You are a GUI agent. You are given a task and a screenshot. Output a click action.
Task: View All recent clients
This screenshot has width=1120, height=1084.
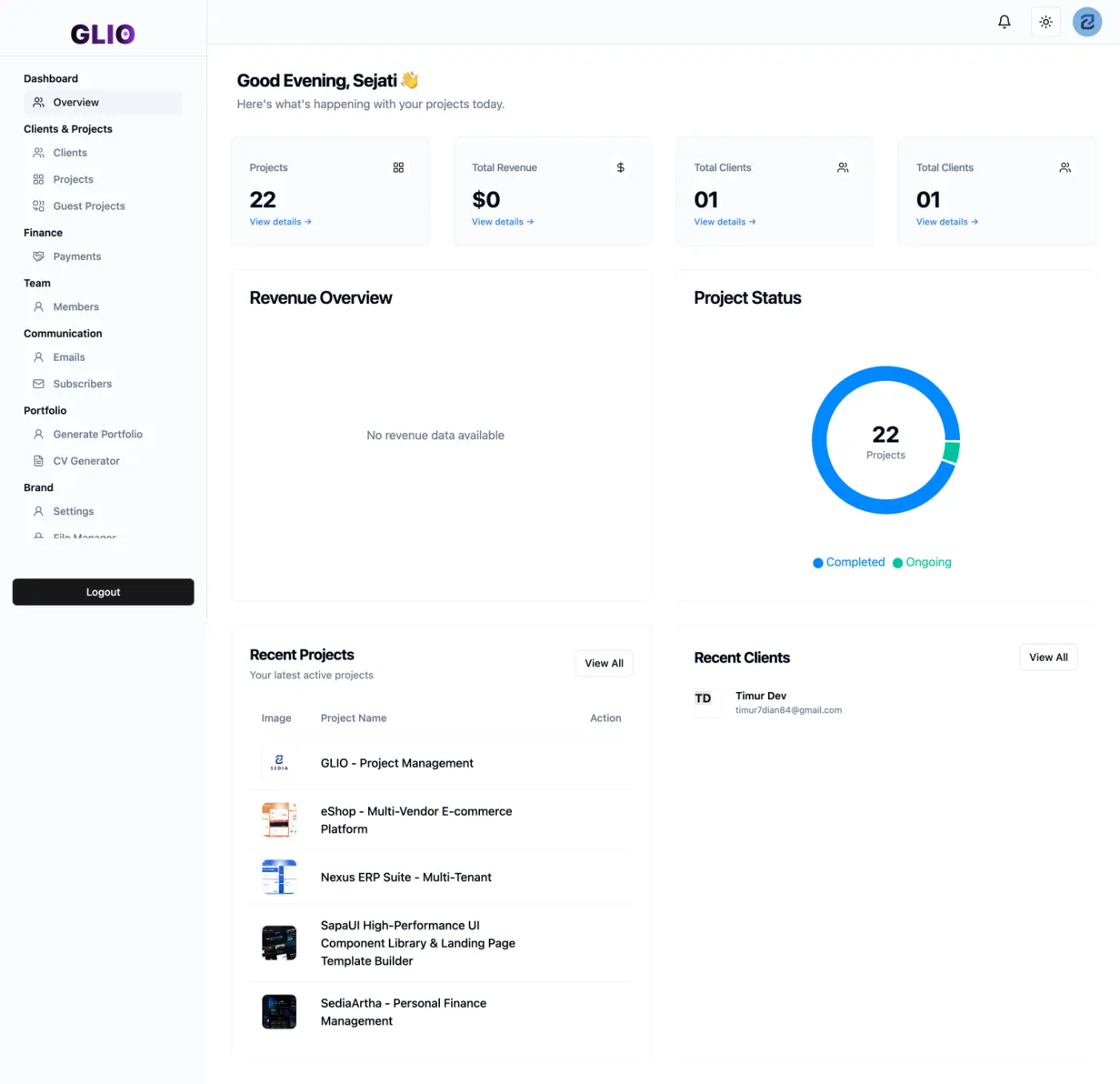[1048, 658]
